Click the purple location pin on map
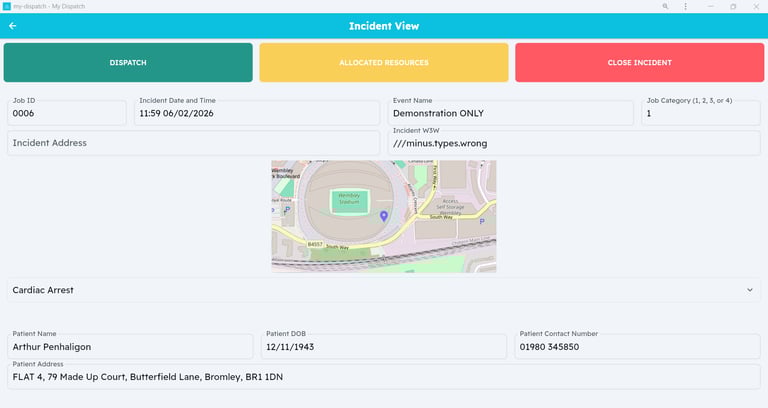Image resolution: width=768 pixels, height=408 pixels. click(383, 215)
